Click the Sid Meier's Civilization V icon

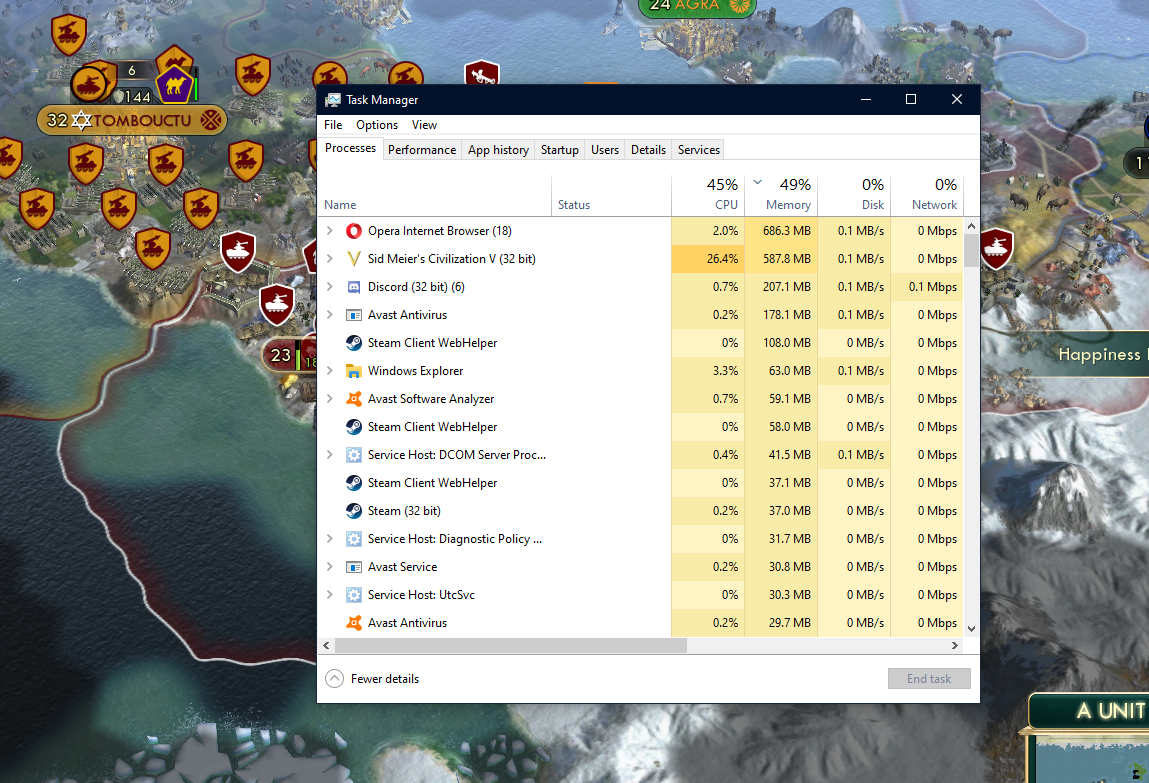354,259
